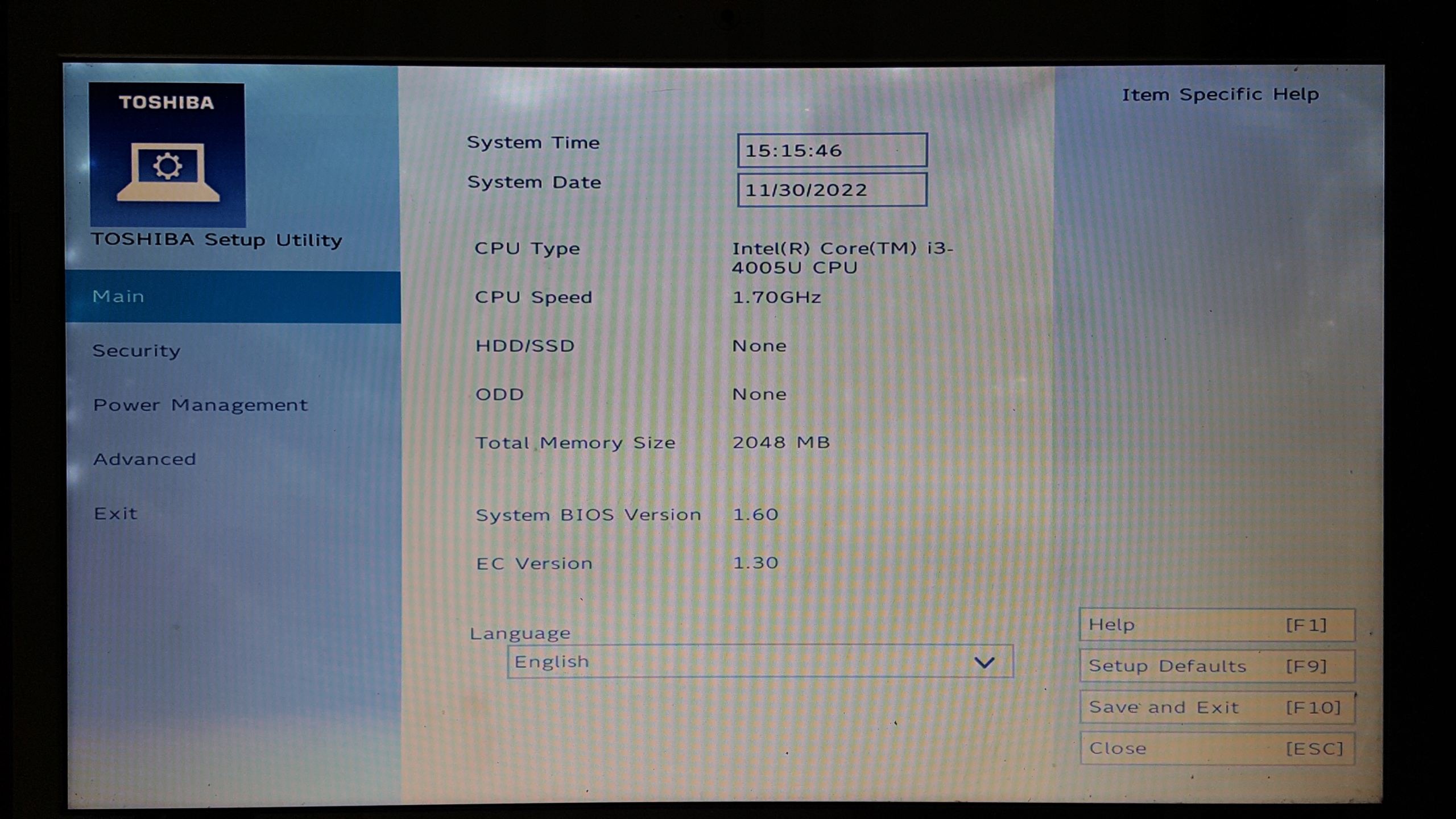Click the System BIOS Version value

click(755, 515)
